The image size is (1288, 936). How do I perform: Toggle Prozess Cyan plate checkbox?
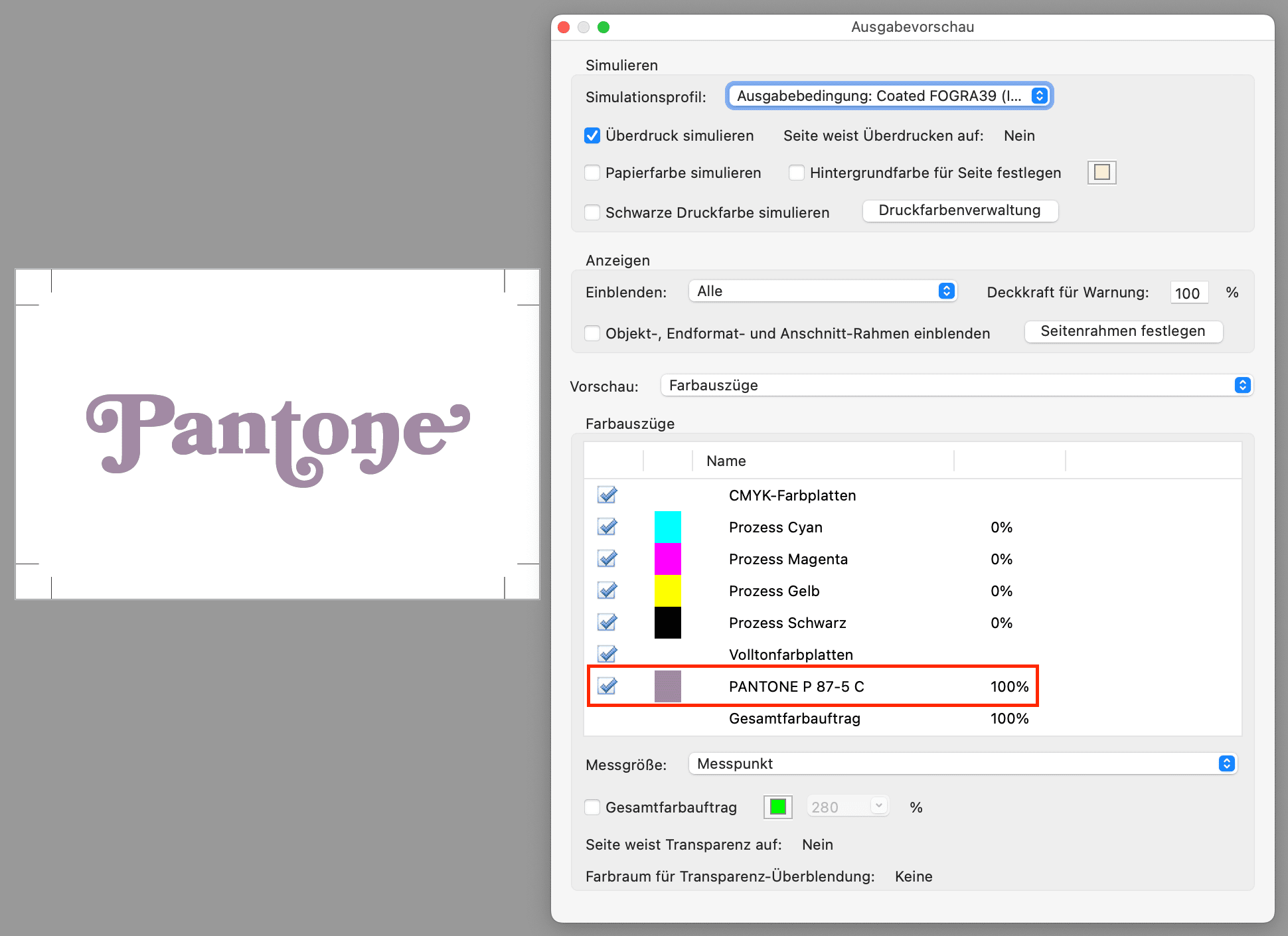(x=607, y=527)
